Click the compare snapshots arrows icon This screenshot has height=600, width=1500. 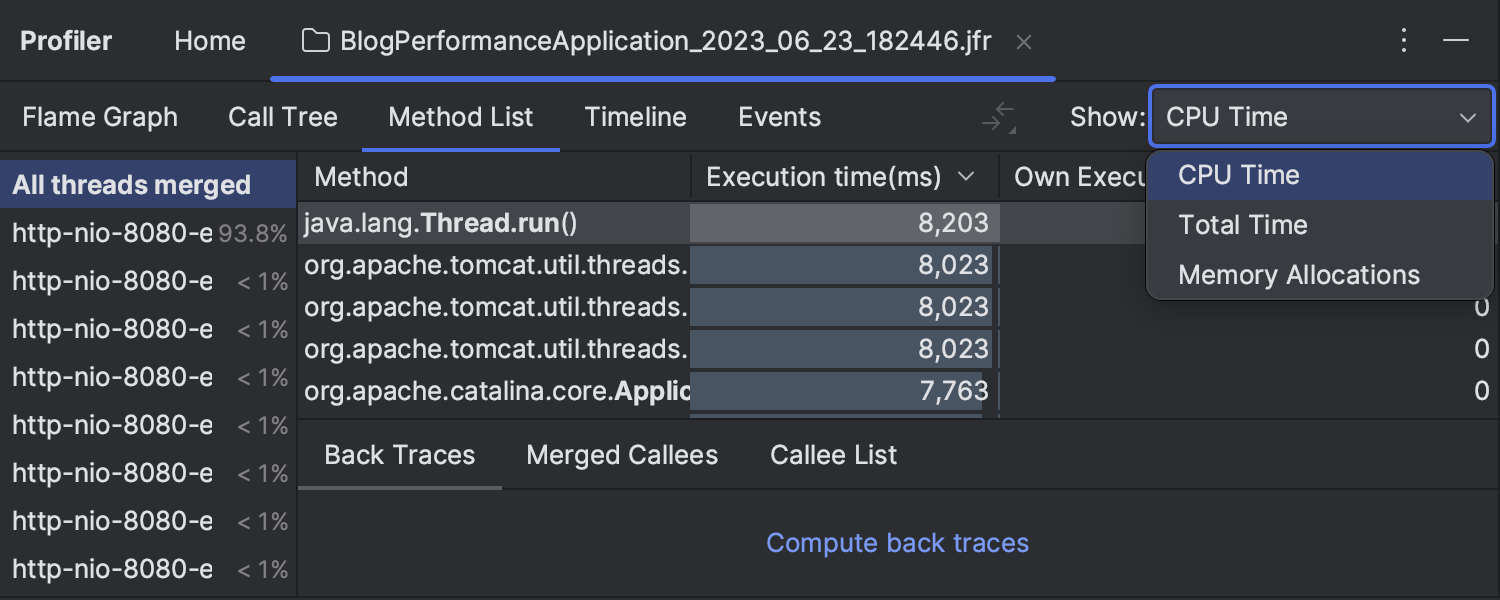point(998,118)
